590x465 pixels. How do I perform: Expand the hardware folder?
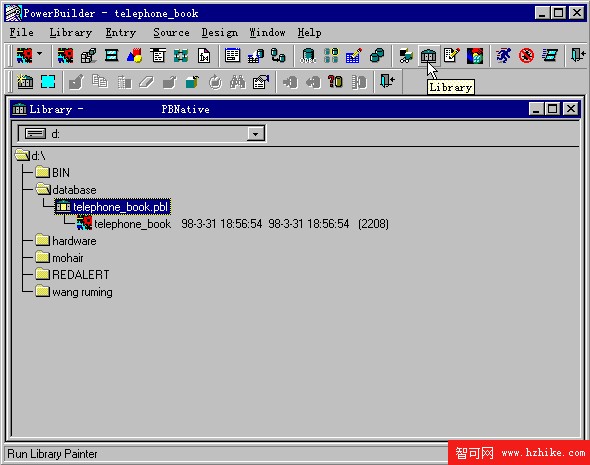click(66, 241)
